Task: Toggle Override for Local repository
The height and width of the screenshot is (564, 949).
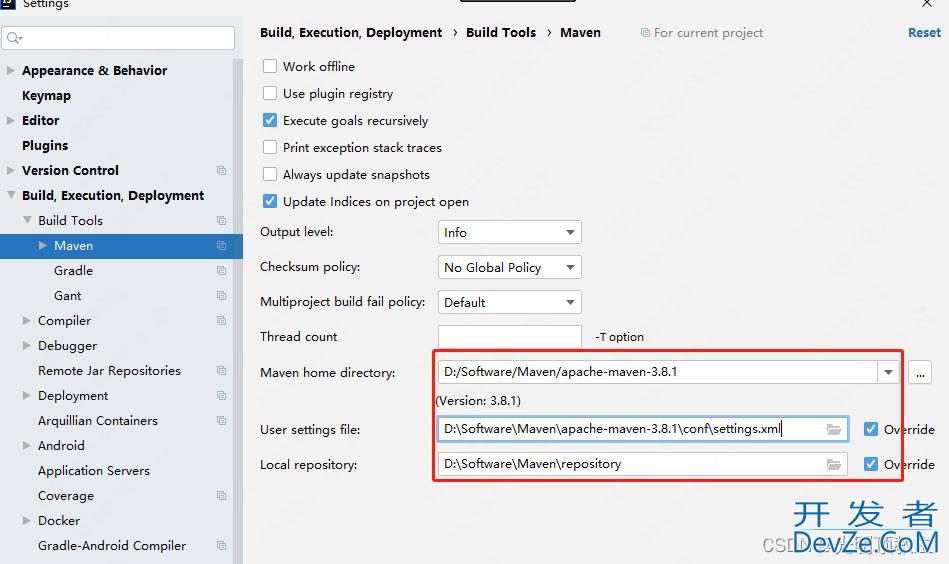Action: (x=871, y=464)
